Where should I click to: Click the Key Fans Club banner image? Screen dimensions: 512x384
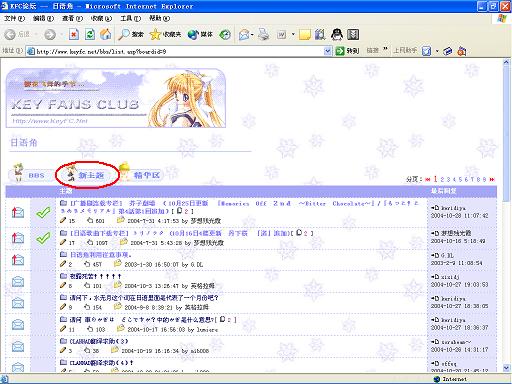[x=116, y=98]
